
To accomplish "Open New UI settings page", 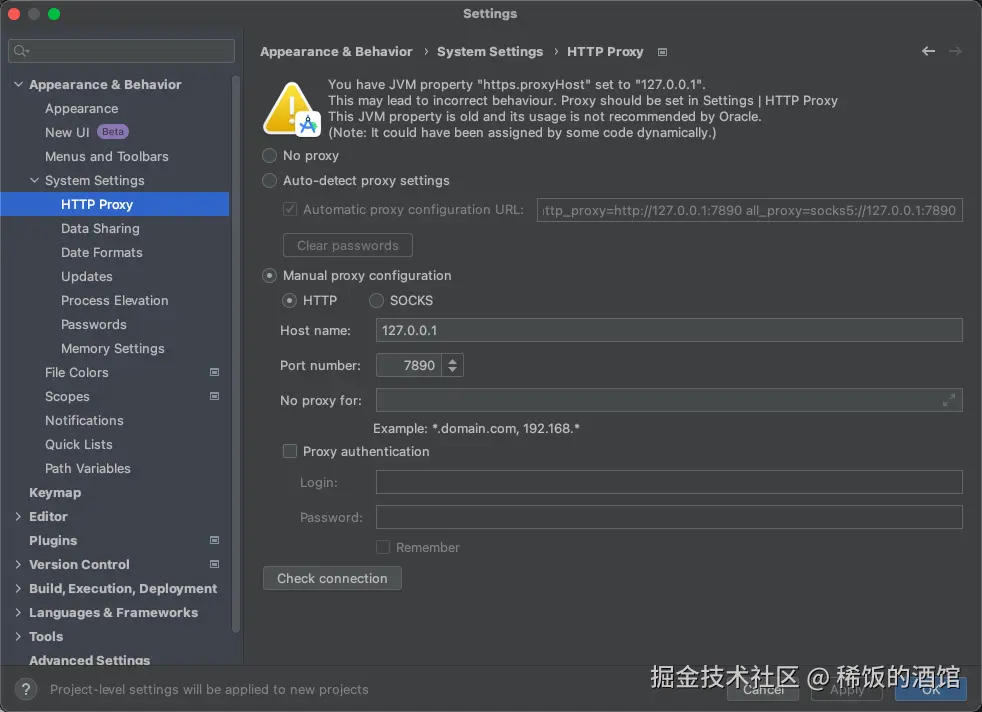I will (x=67, y=132).
